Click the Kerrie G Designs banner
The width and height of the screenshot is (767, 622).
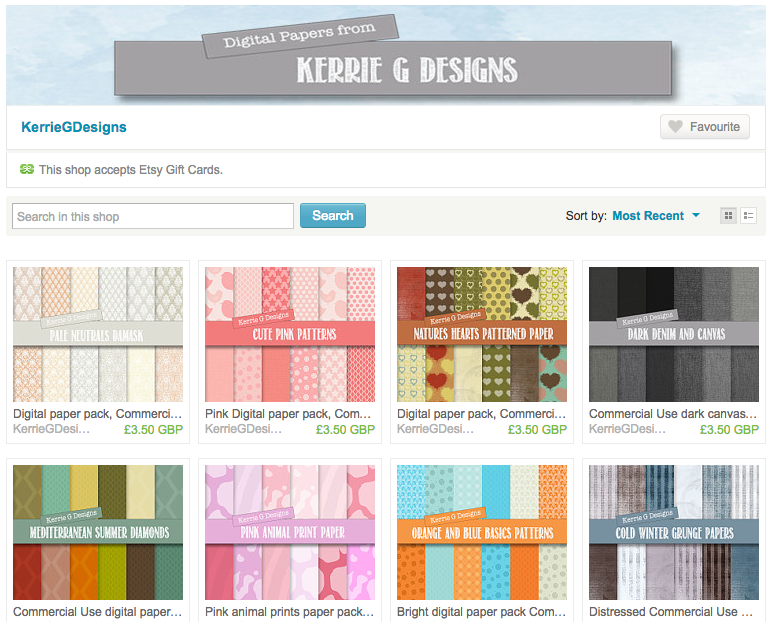(386, 56)
